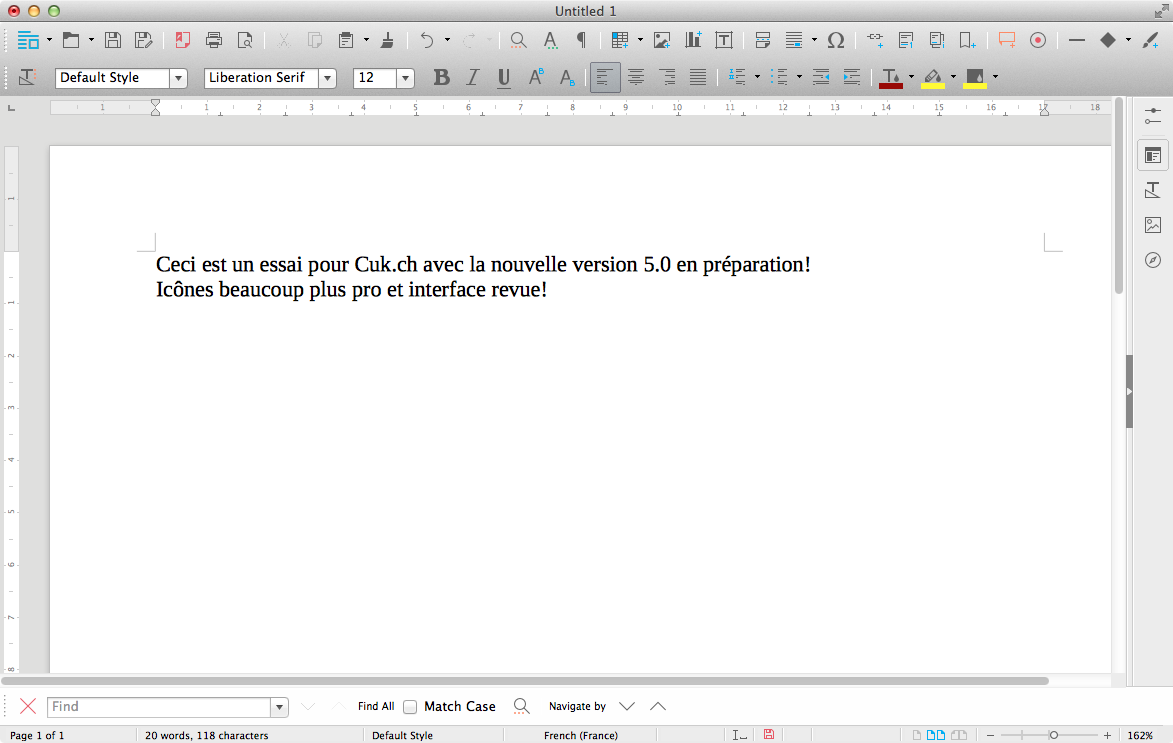Export directly as PDF
Image resolution: width=1173 pixels, height=743 pixels.
click(x=183, y=40)
